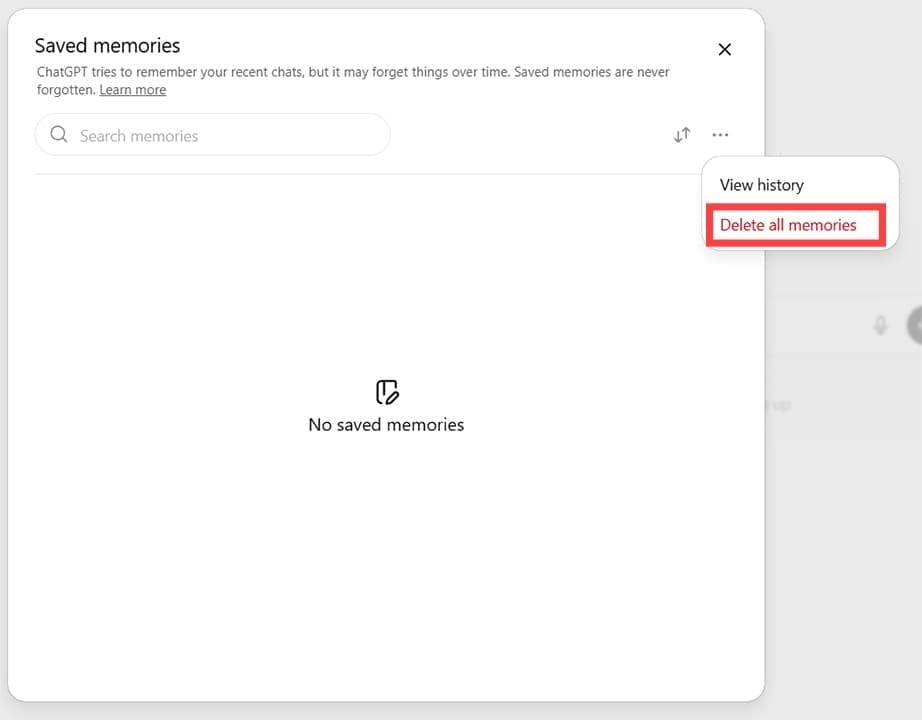Image resolution: width=922 pixels, height=720 pixels.
Task: Click the memory note icon above No saved memories
Action: (387, 392)
